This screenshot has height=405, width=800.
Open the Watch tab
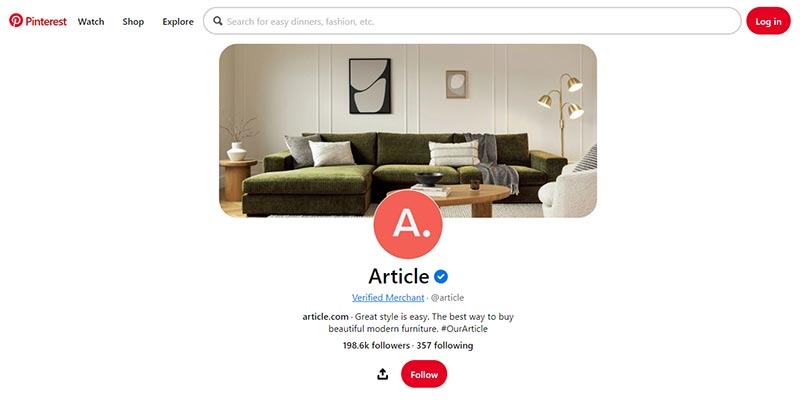(x=91, y=21)
